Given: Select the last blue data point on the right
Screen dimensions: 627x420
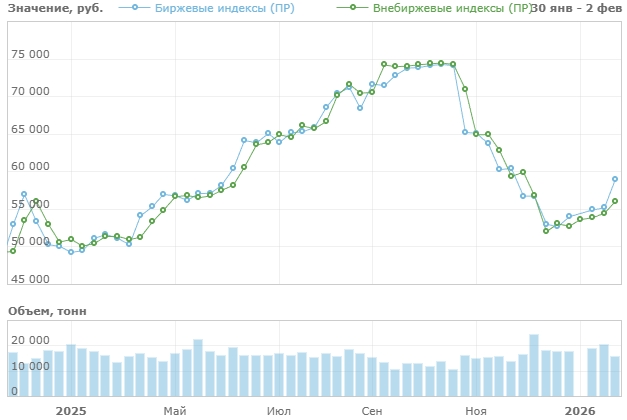Looking at the screenshot, I should coord(615,179).
